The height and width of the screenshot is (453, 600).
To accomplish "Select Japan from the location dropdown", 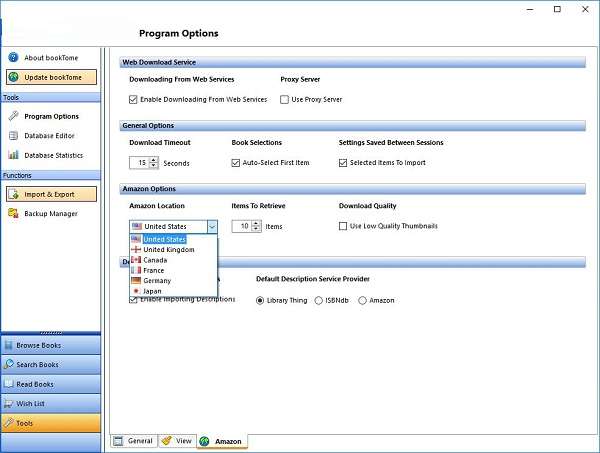I will point(174,291).
